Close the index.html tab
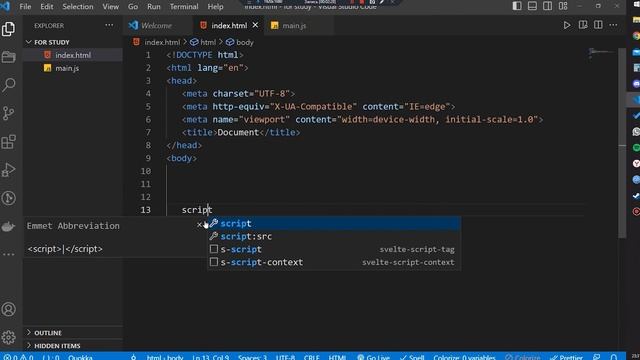The width and height of the screenshot is (640, 360). click(x=255, y=25)
